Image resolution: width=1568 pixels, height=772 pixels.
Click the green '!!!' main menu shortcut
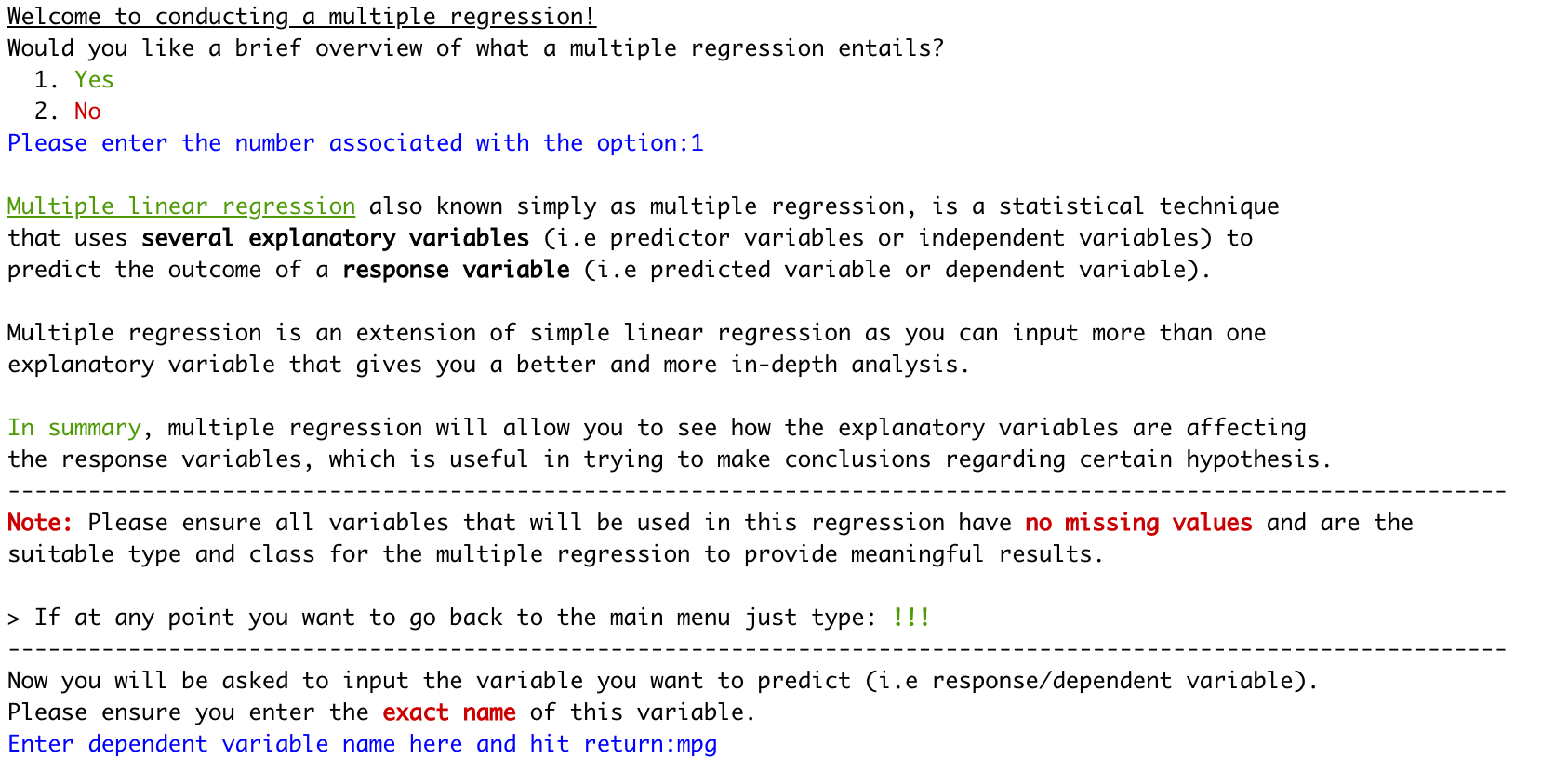point(910,618)
